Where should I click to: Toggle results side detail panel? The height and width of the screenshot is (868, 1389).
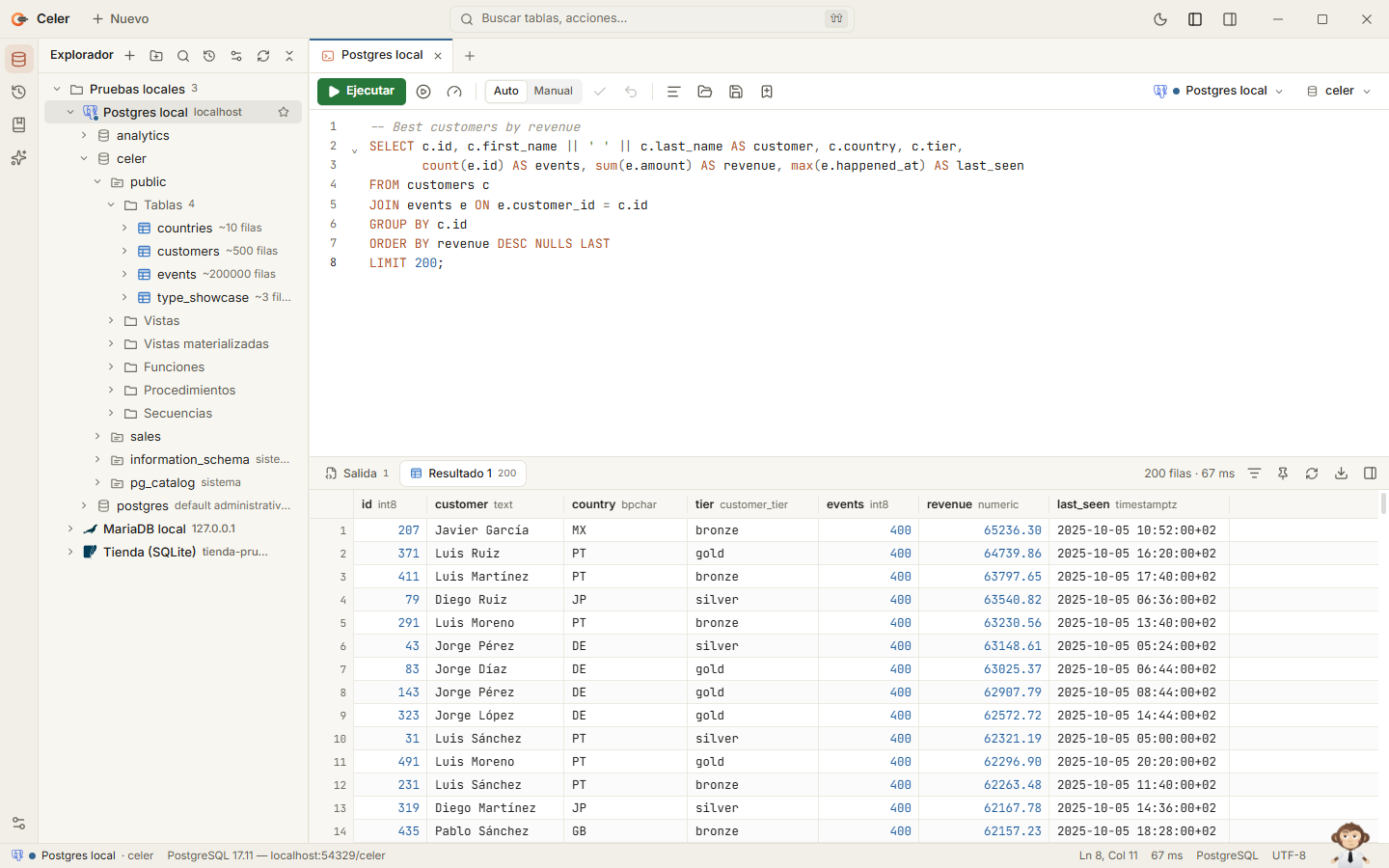[1370, 474]
